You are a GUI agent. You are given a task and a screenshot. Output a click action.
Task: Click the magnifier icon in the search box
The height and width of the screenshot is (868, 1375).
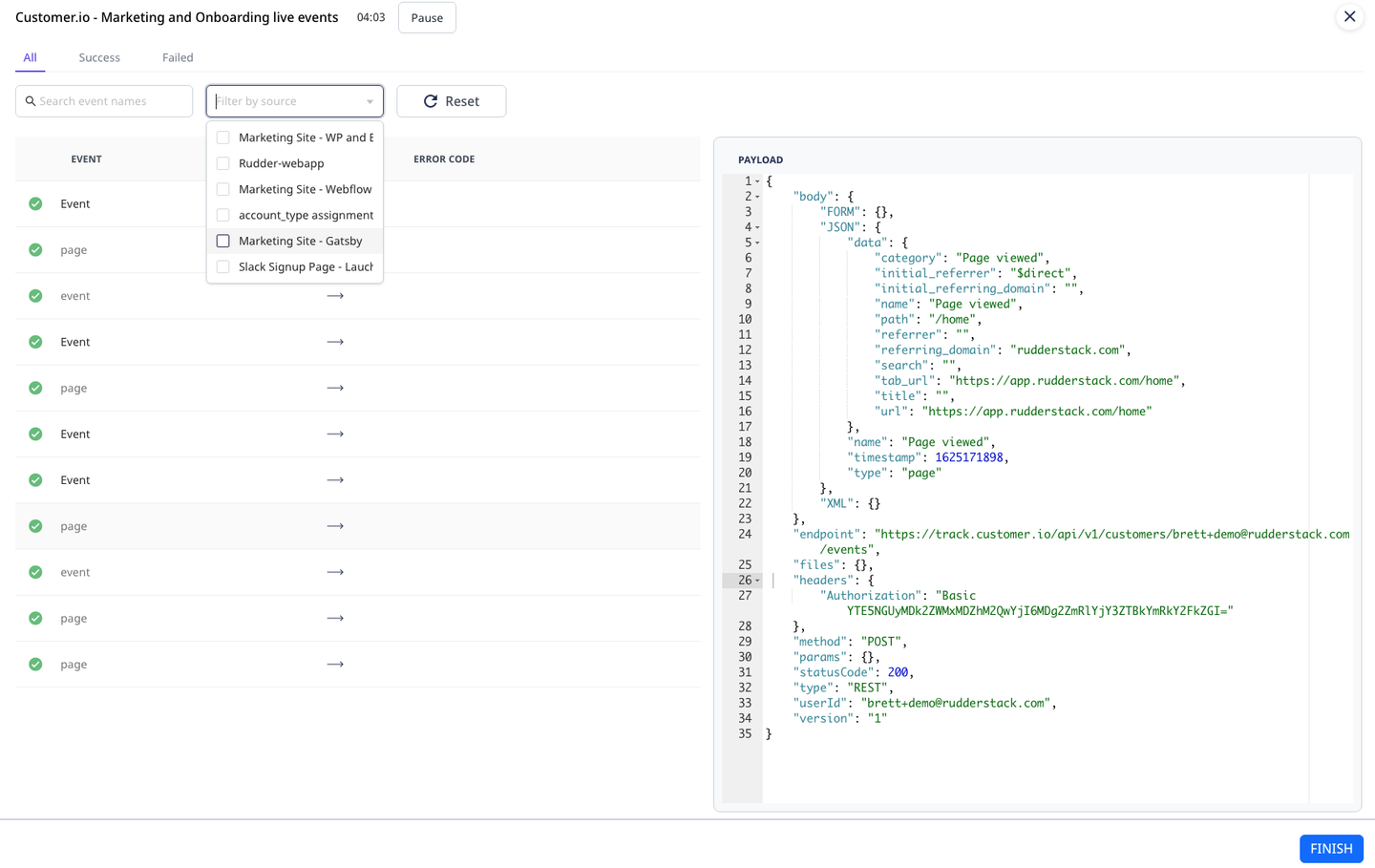click(31, 101)
